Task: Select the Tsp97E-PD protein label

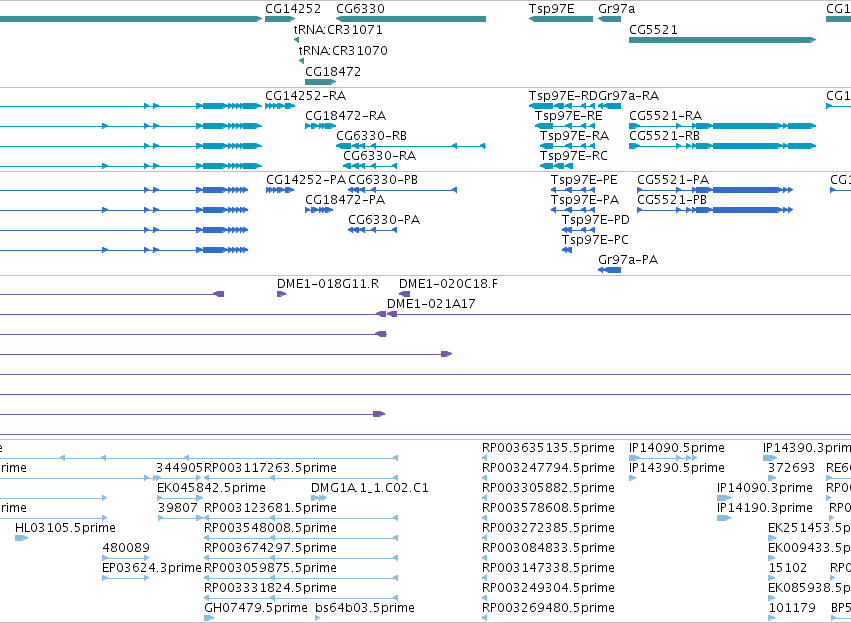Action: 595,220
